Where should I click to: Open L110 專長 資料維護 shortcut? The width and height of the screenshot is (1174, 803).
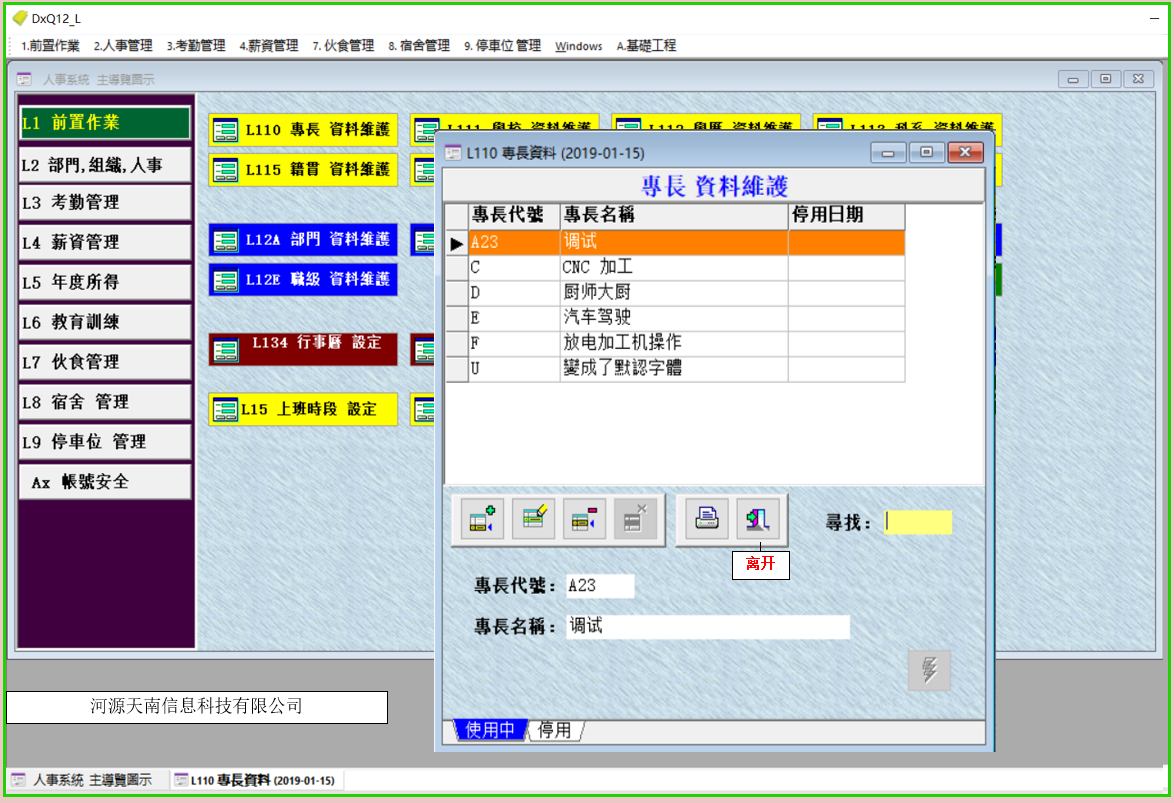[303, 130]
